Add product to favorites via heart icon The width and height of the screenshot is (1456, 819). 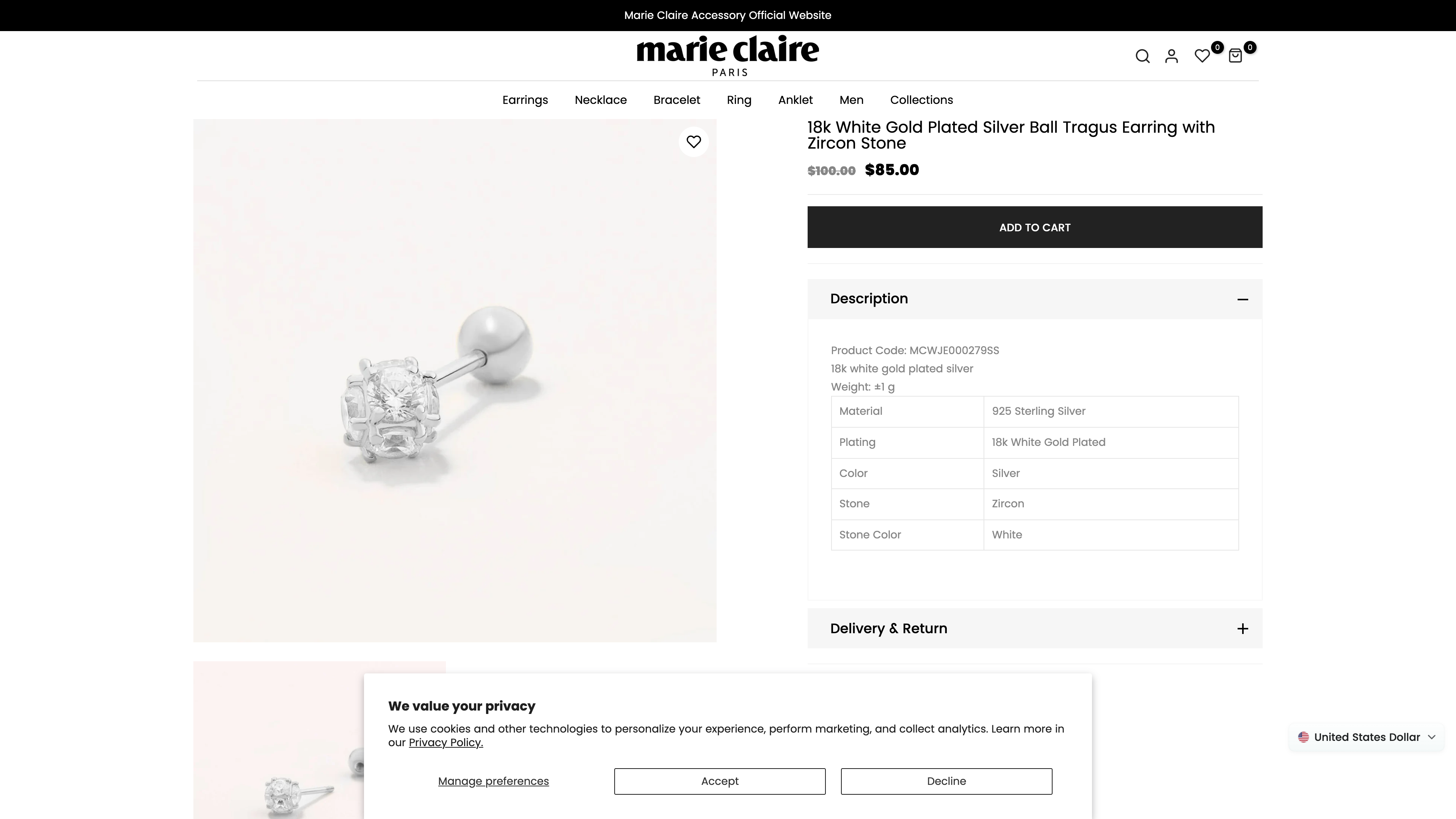click(x=693, y=142)
